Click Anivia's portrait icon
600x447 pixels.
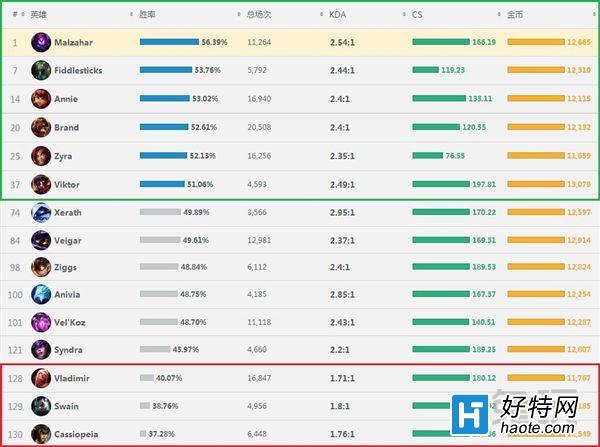41,294
